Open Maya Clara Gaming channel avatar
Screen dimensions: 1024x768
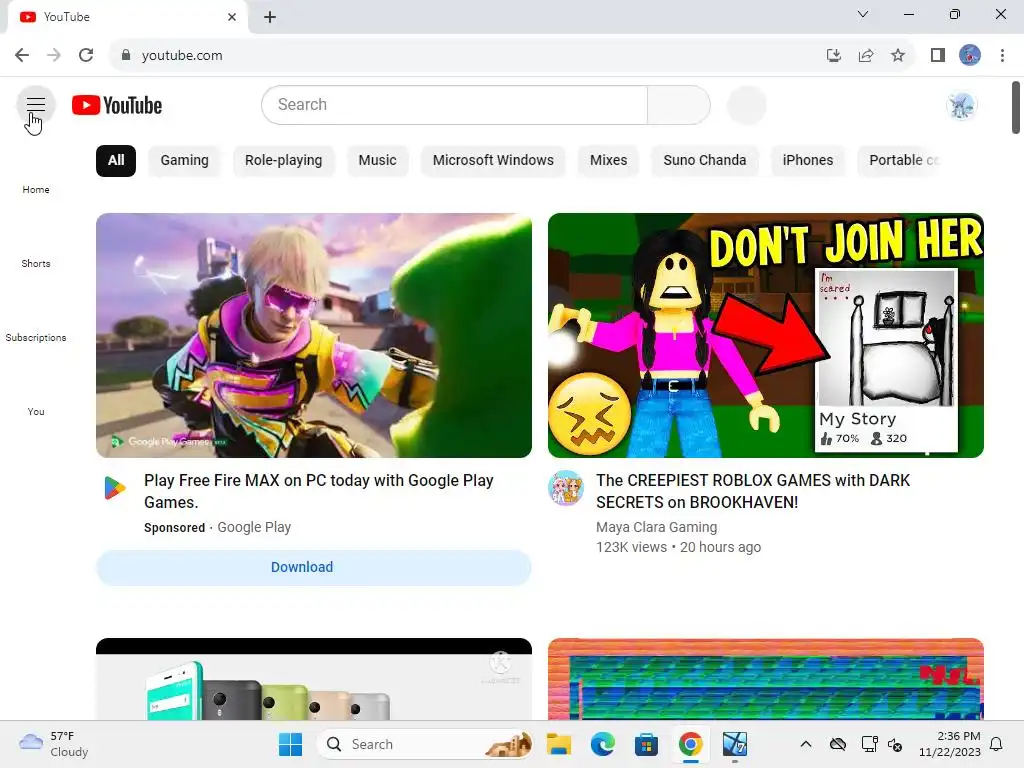click(x=566, y=488)
